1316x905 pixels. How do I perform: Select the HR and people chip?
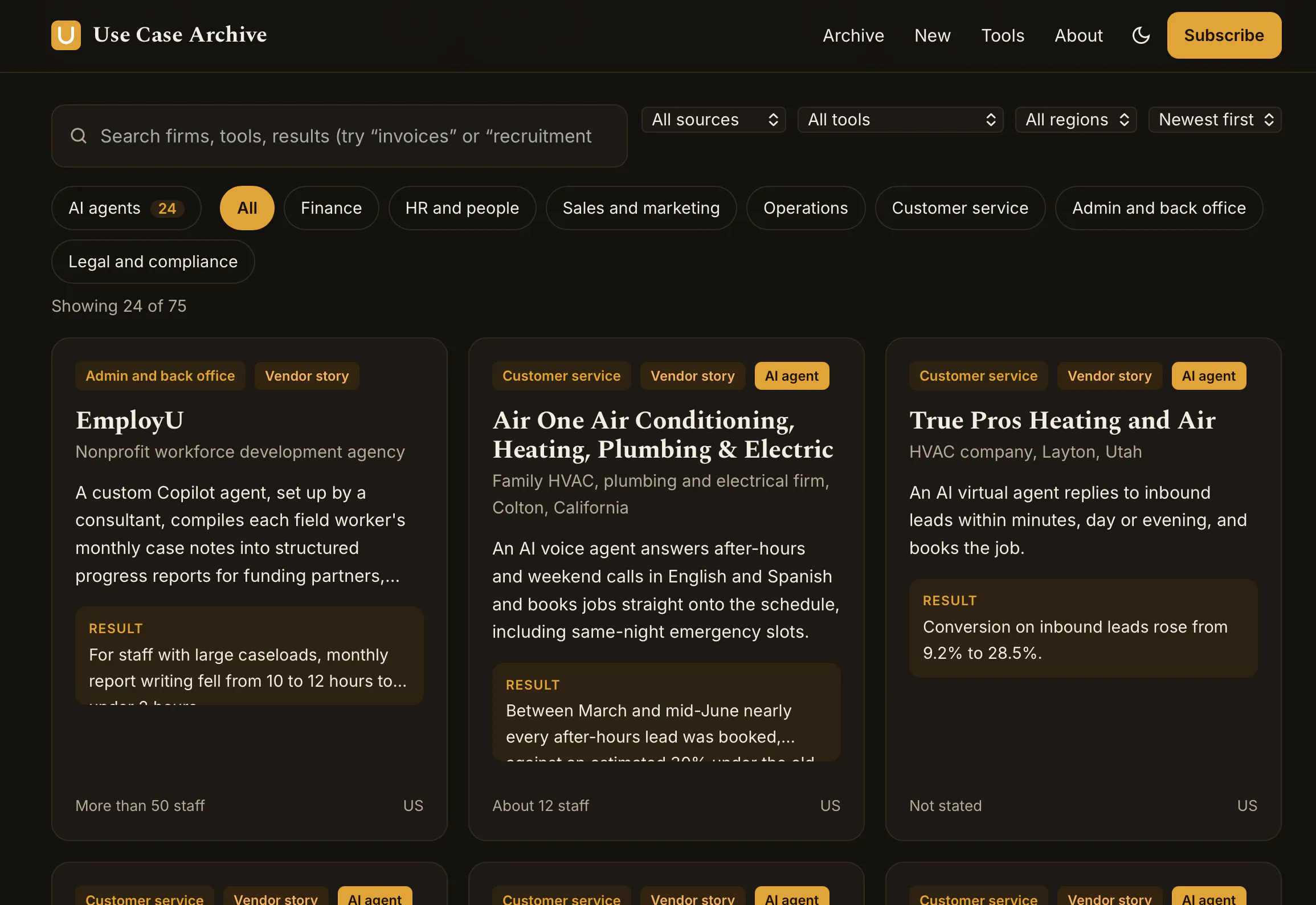point(462,208)
